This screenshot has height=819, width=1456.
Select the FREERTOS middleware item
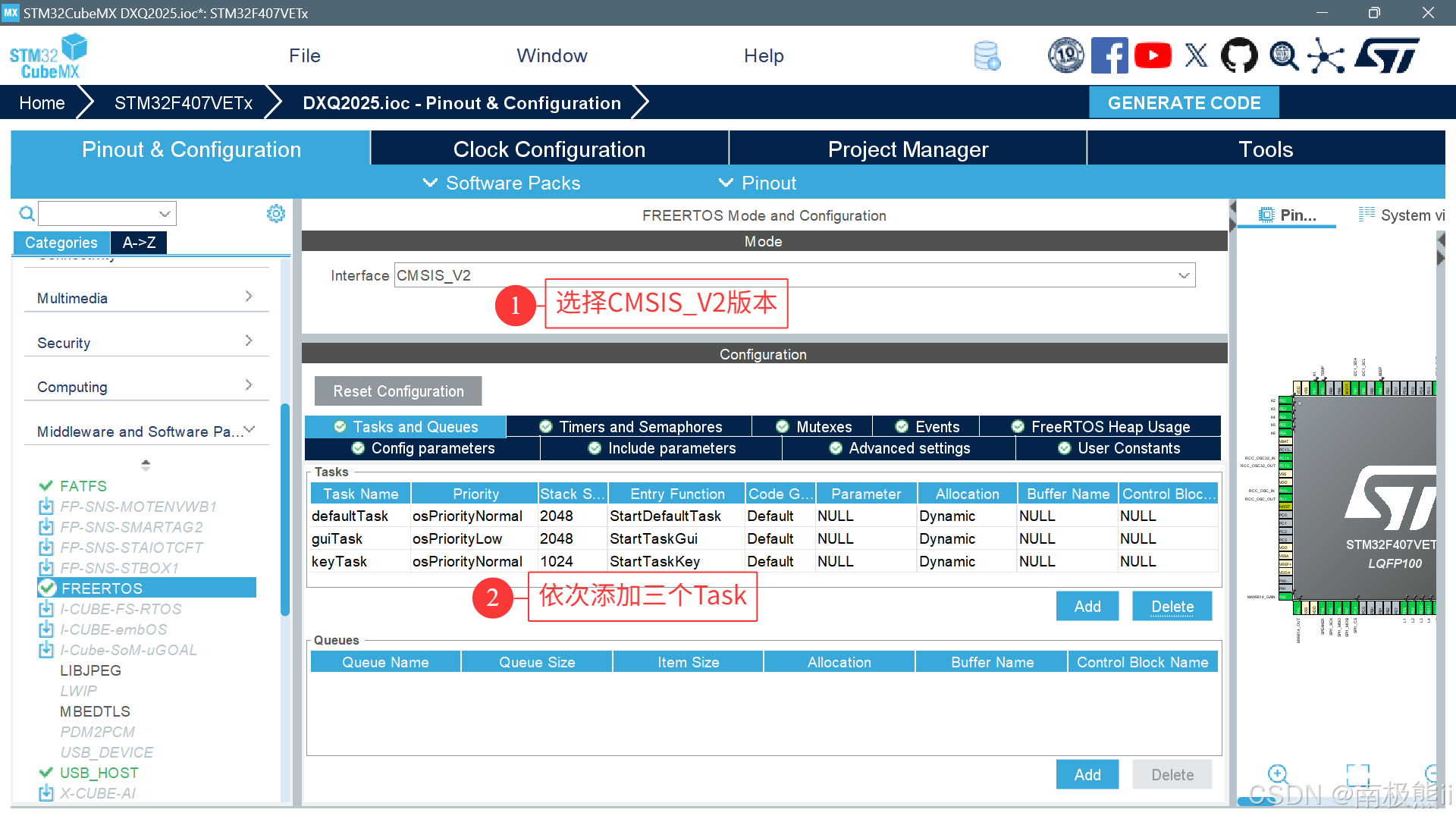coord(102,588)
